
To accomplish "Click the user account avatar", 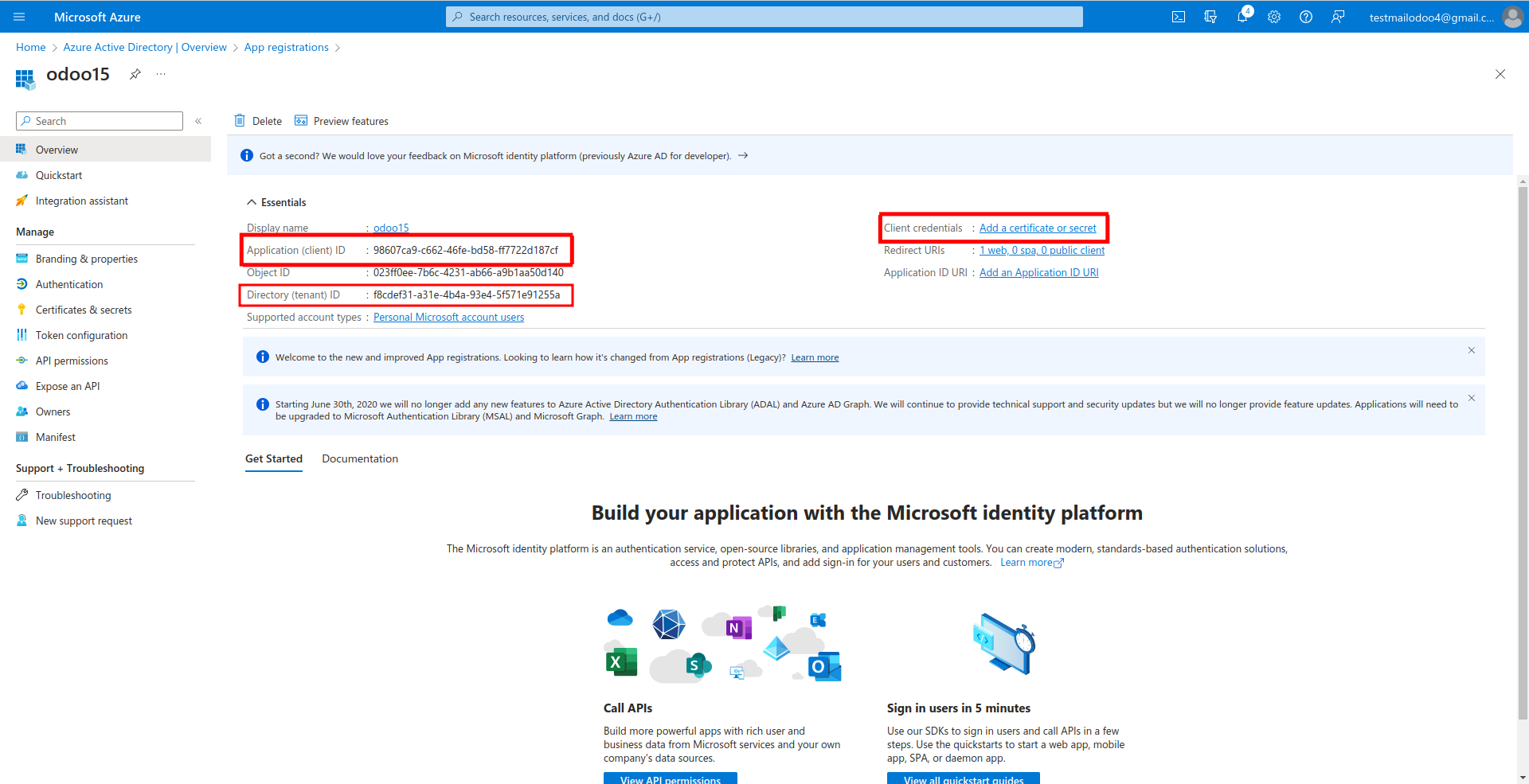I will (1512, 17).
